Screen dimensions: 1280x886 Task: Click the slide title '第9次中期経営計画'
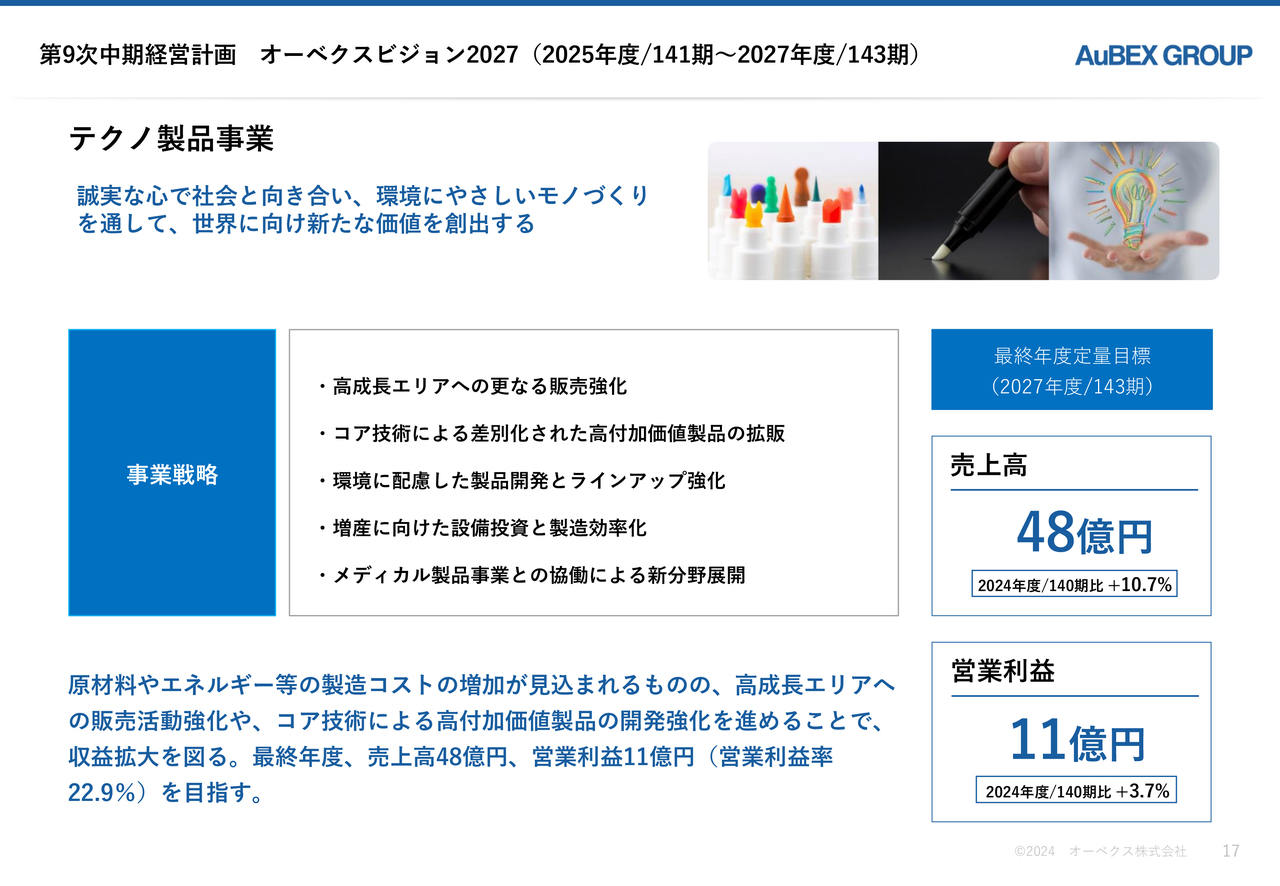coord(138,55)
